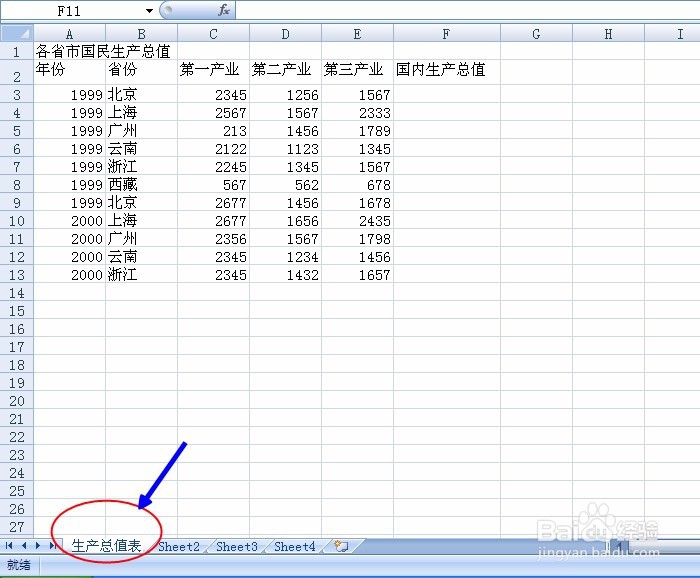Click cell with value 2333
Screen dimensions: 700x578
click(x=357, y=112)
